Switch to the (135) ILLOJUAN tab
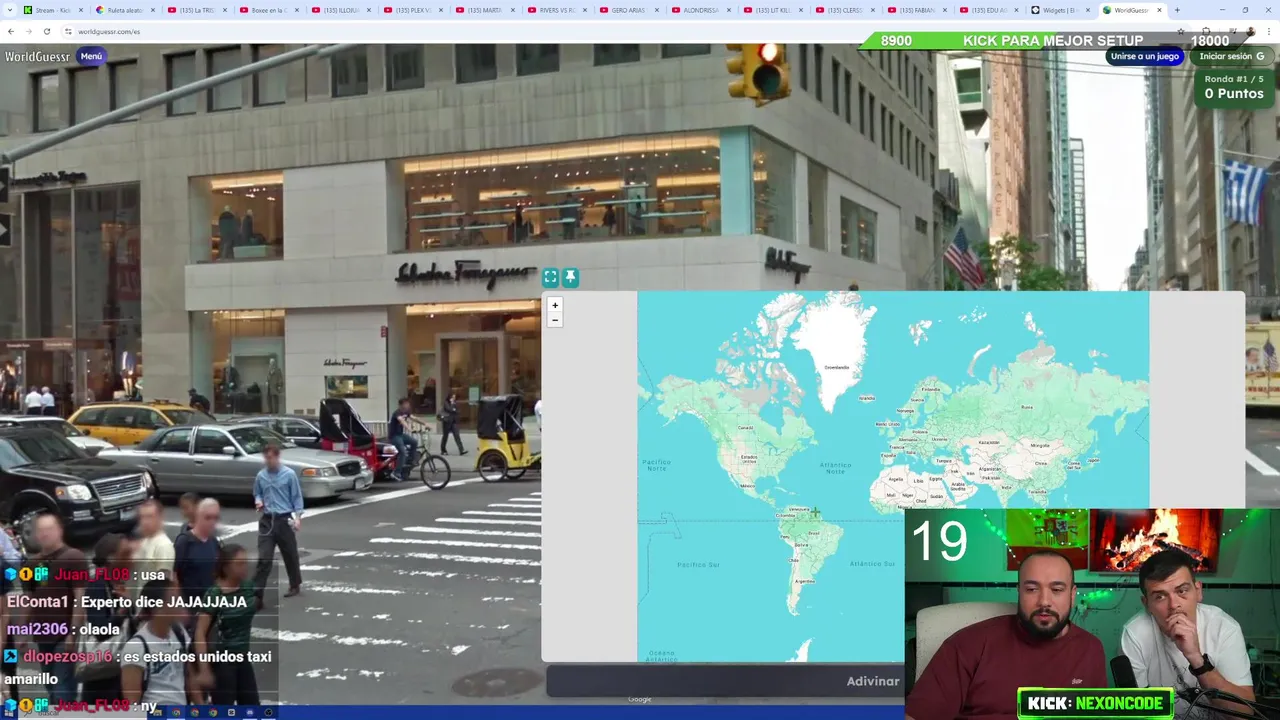 (x=340, y=10)
